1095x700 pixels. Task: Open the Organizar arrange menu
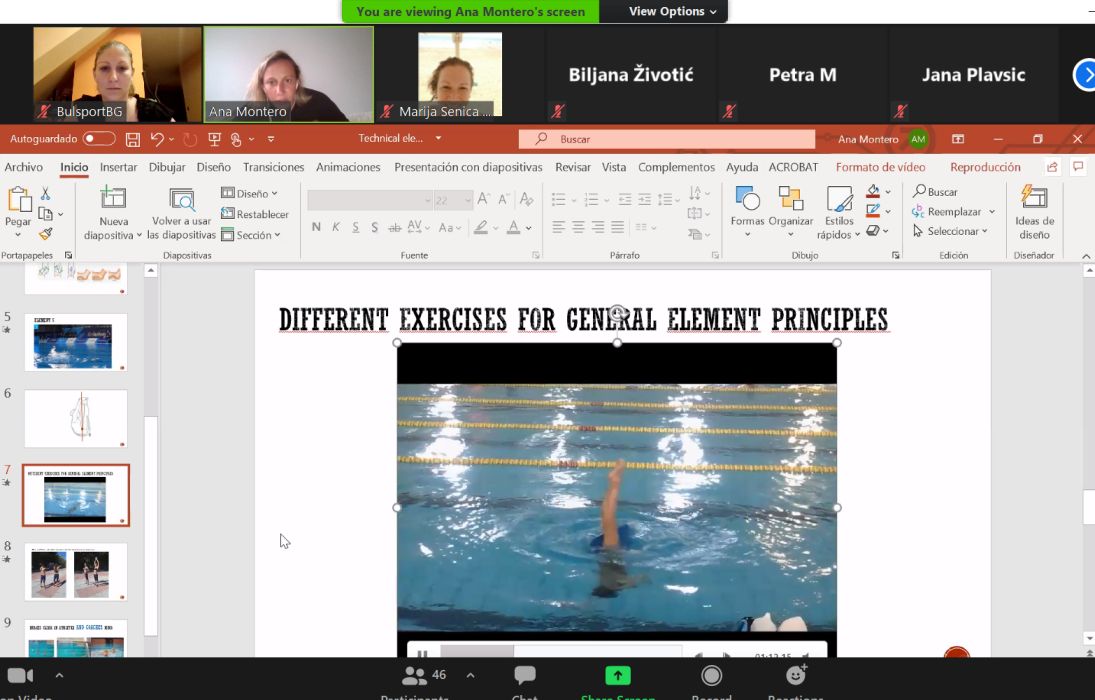coord(791,212)
